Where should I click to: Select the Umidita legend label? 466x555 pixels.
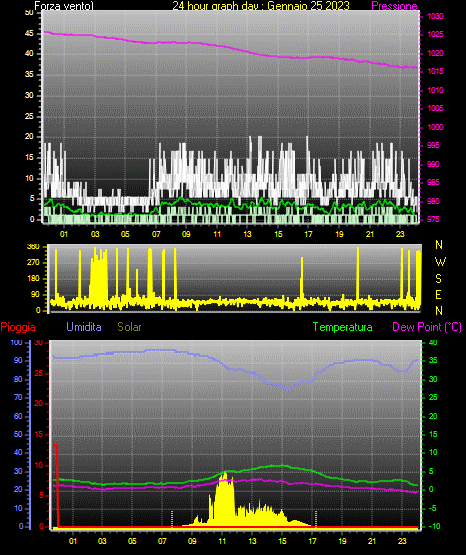(x=84, y=327)
